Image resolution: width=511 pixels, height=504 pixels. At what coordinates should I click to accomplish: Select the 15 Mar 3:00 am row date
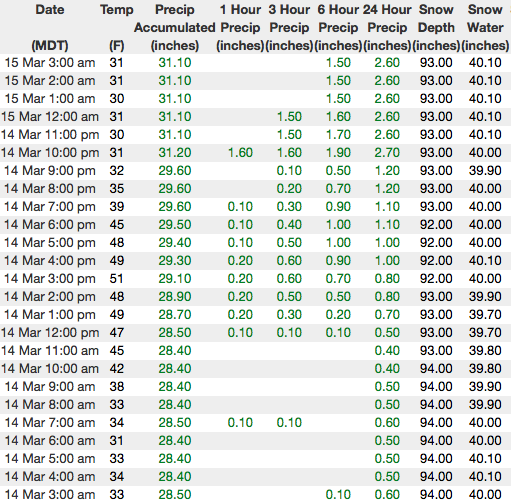50,63
